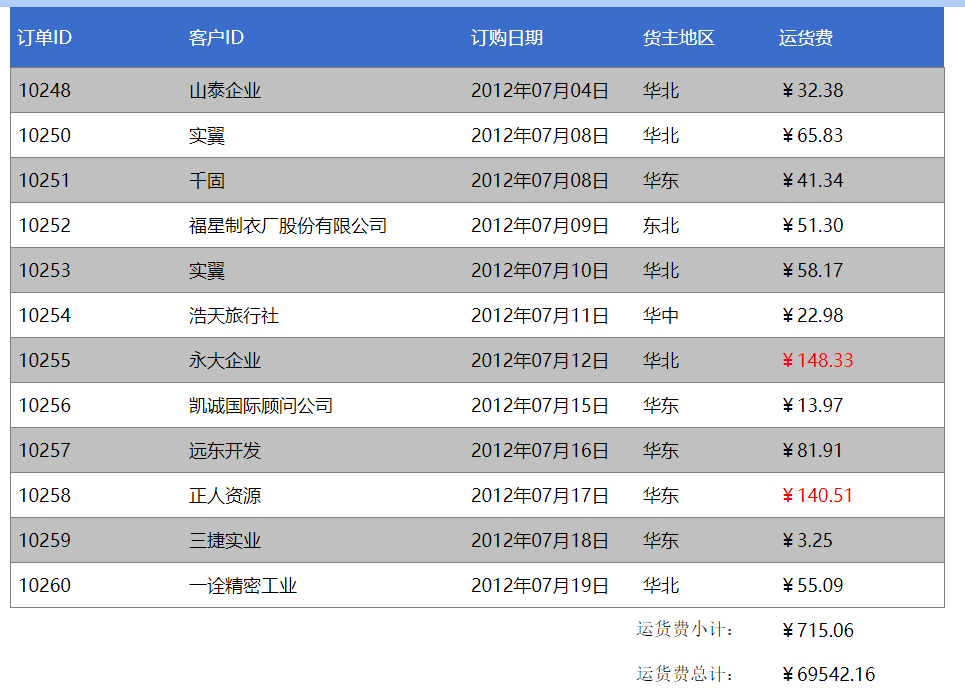Select order ID 10251 cell
This screenshot has width=965, height=693.
(x=45, y=180)
